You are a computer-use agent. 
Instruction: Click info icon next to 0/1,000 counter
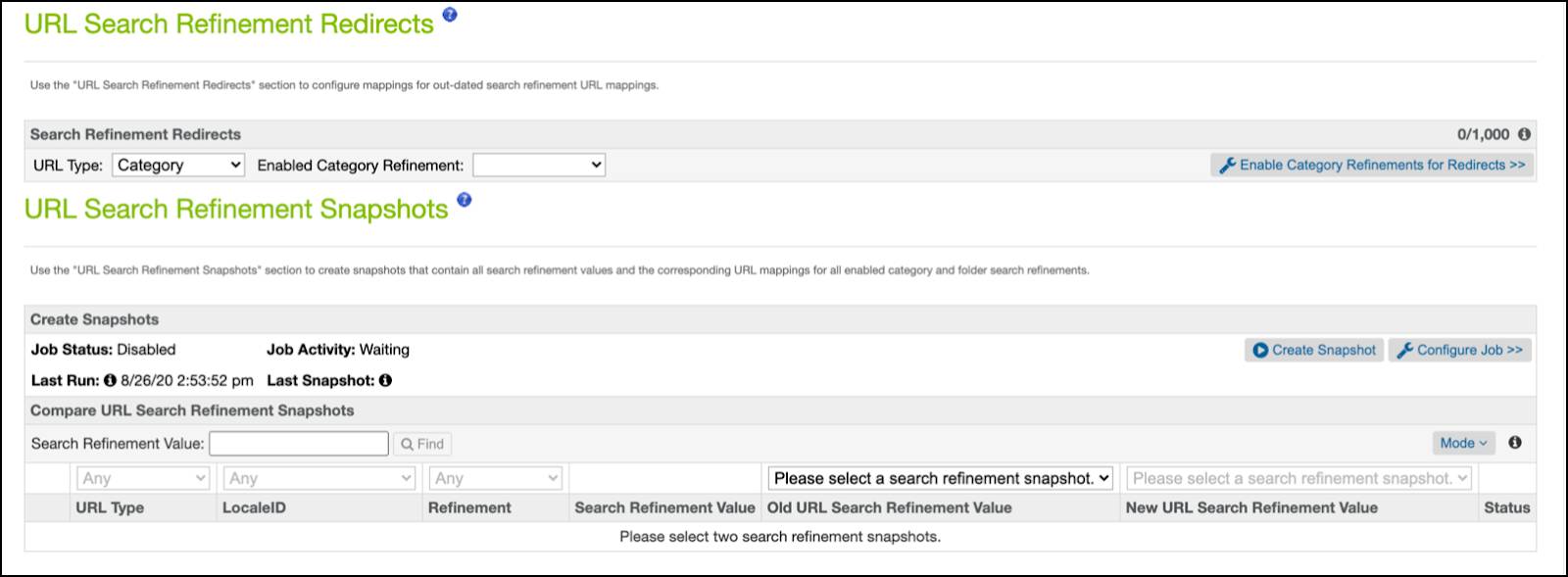[x=1524, y=134]
